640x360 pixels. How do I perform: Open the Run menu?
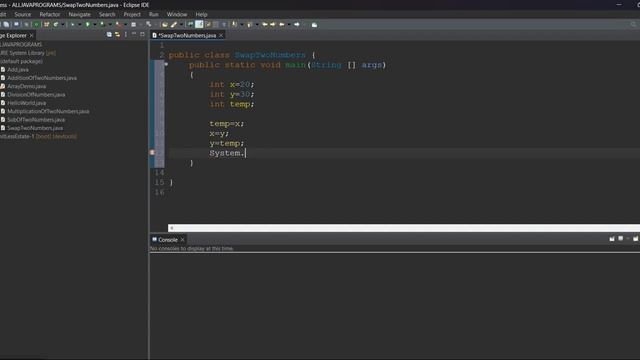[153, 14]
